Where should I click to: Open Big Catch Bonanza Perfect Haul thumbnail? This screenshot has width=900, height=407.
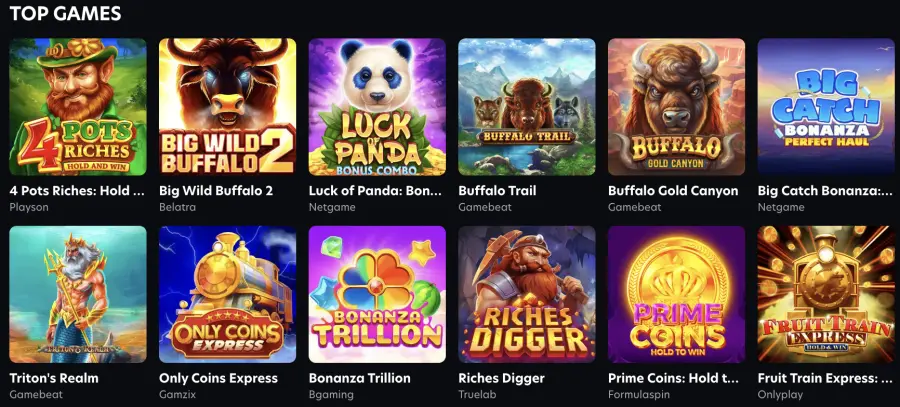point(826,107)
